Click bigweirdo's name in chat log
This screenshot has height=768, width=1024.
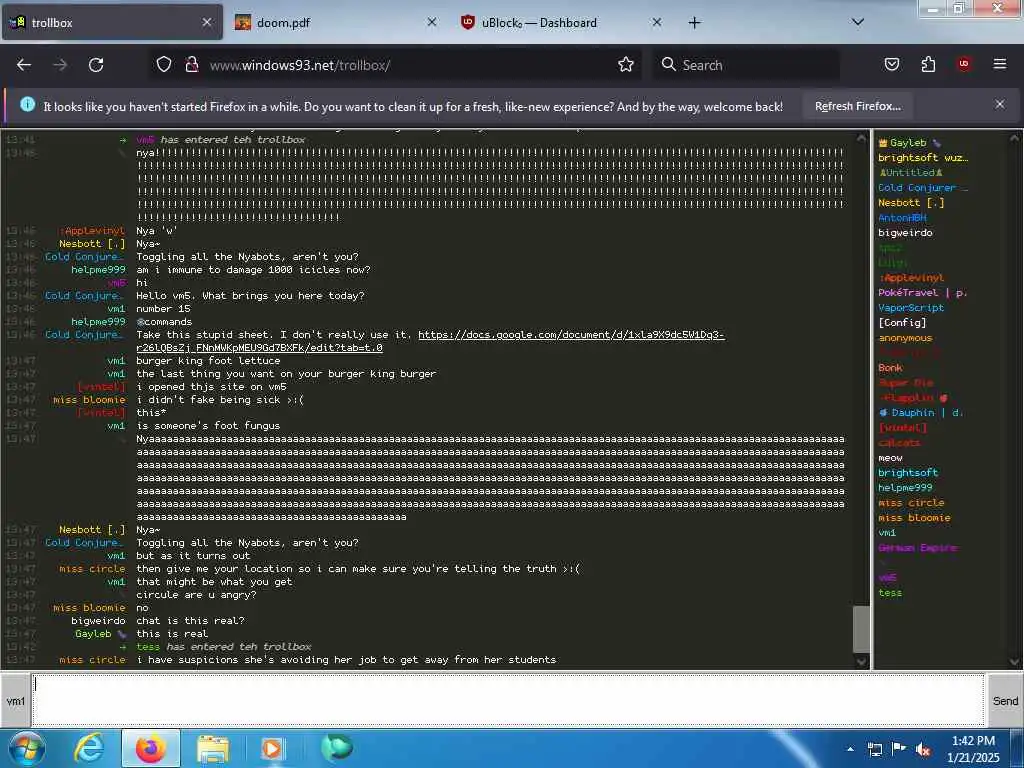pyautogui.click(x=98, y=620)
